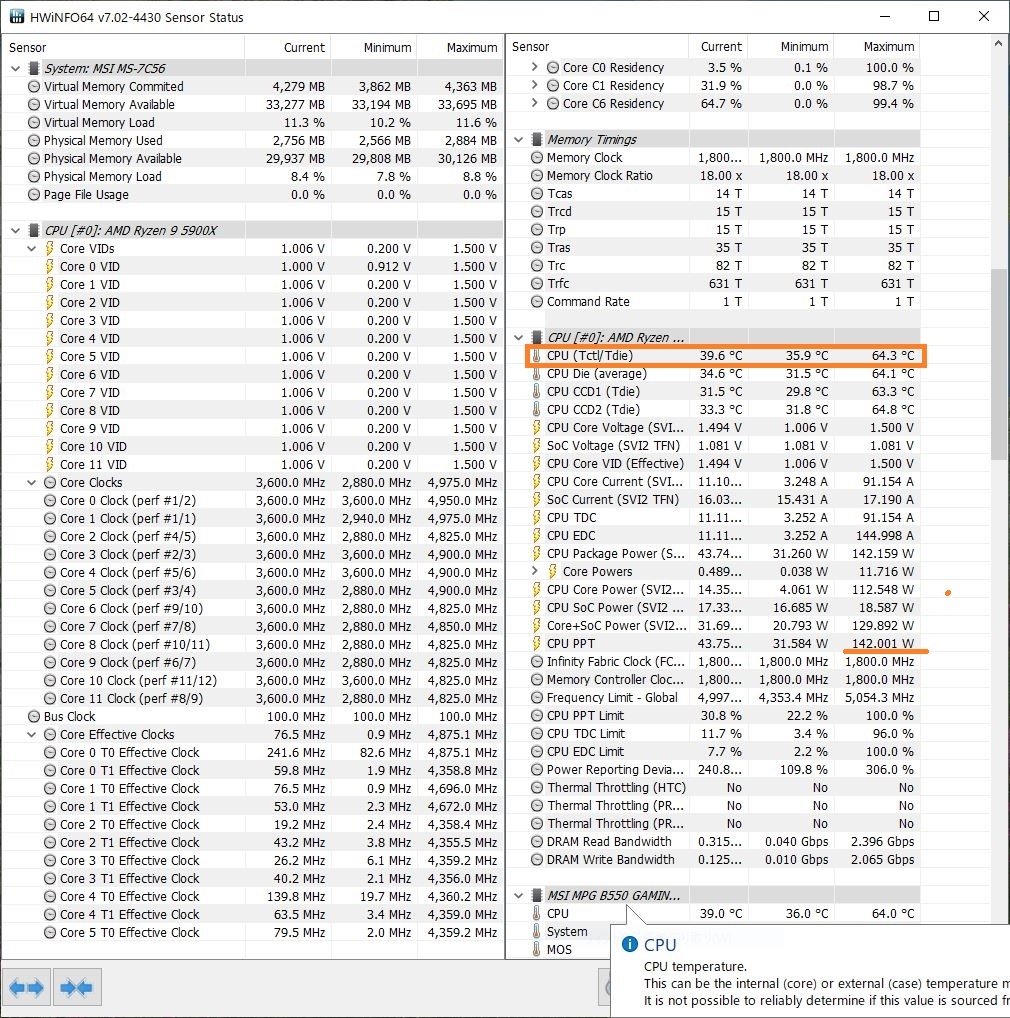Click the chip icon beside Memory Timings
The height and width of the screenshot is (1018, 1010).
pos(537,139)
